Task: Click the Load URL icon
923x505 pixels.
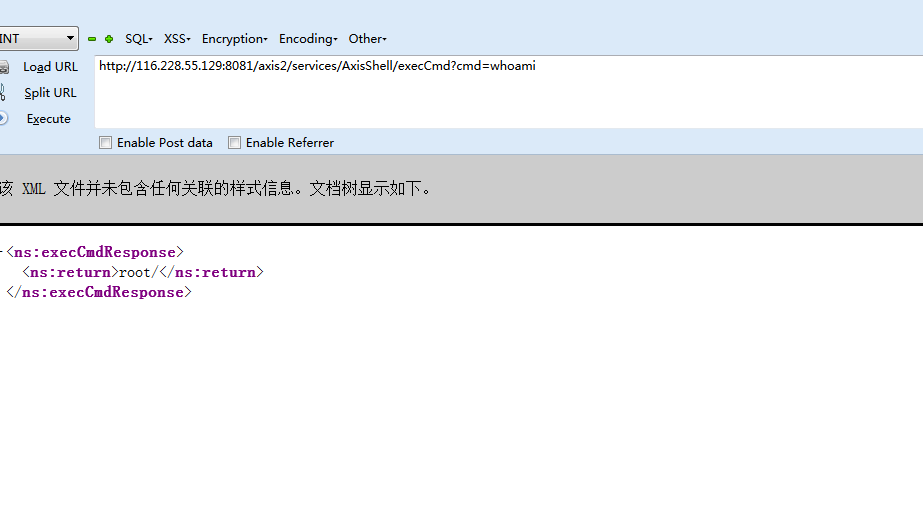Action: point(4,67)
